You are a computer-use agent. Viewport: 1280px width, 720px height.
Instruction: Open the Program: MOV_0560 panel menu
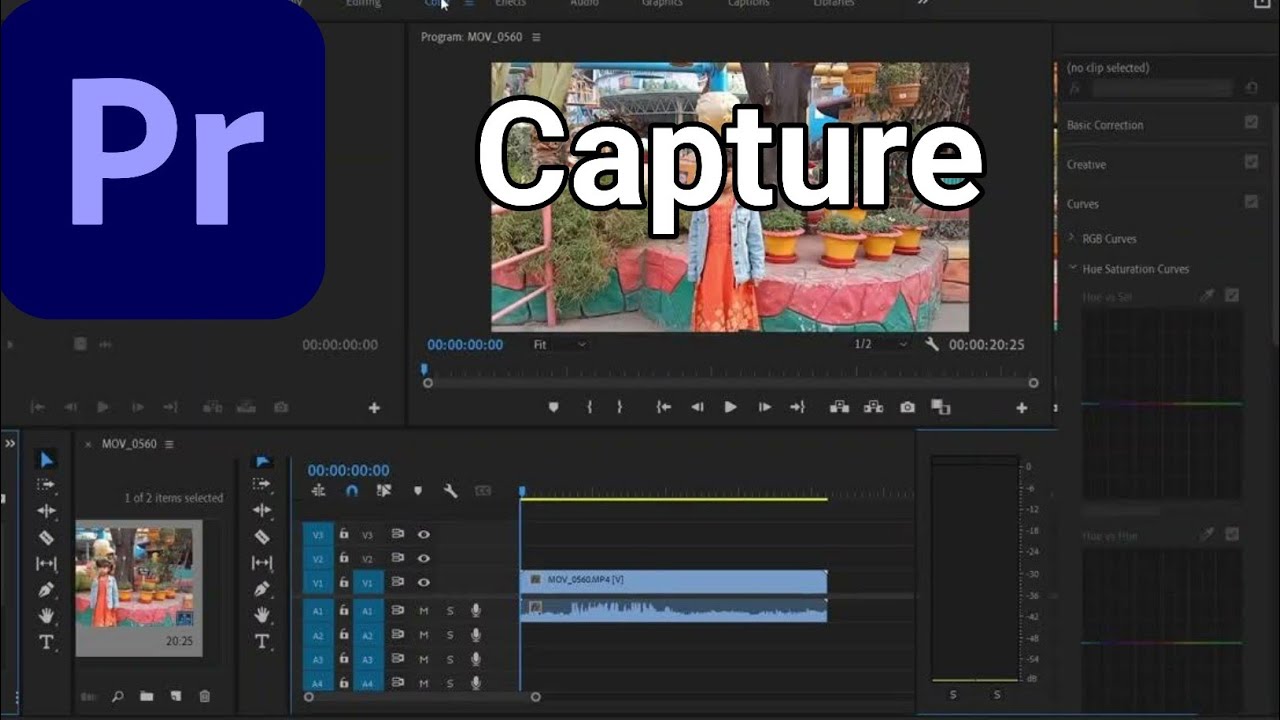[x=536, y=37]
